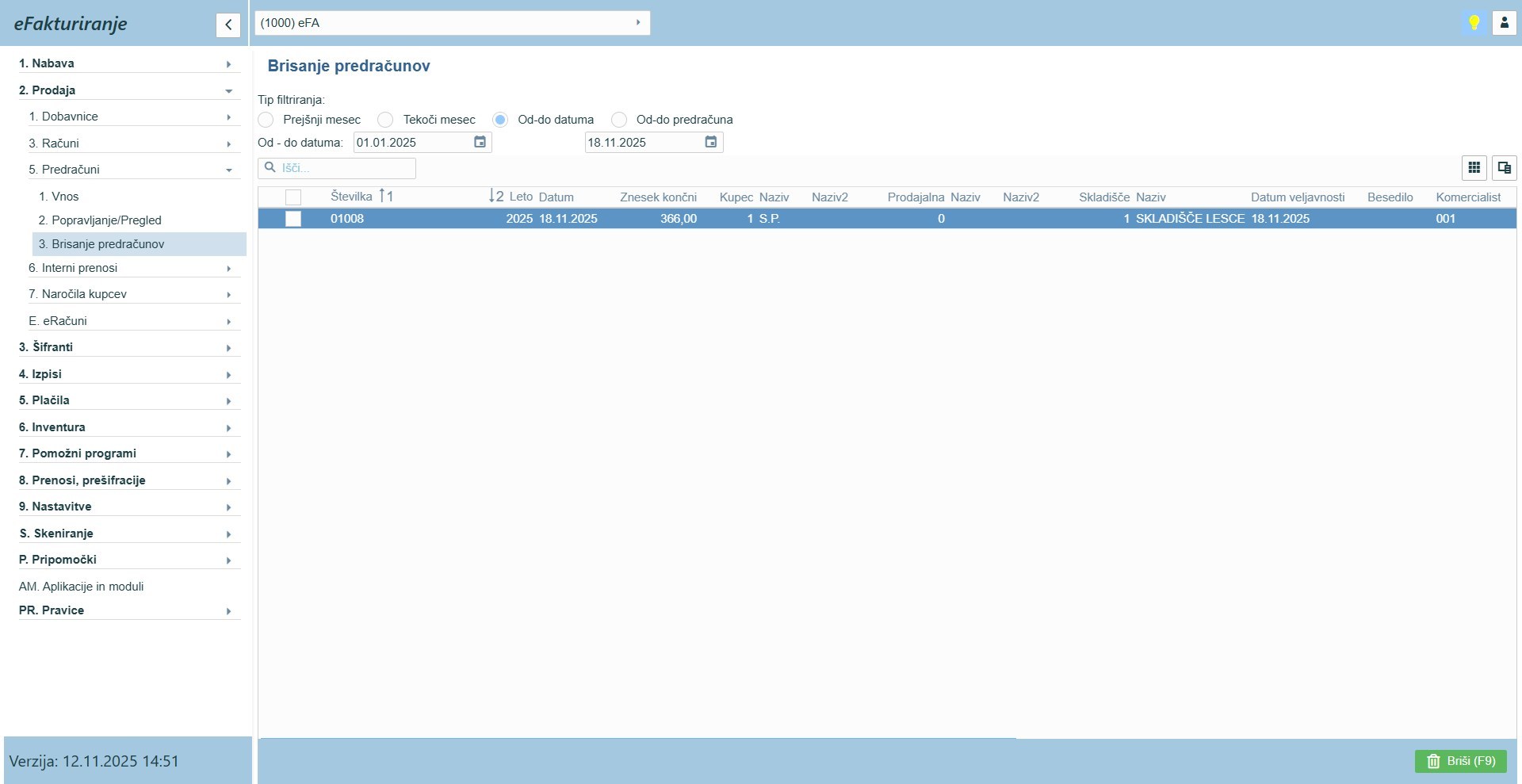Image resolution: width=1522 pixels, height=784 pixels.
Task: Open the (1000) eFA company dropdown
Action: click(452, 23)
